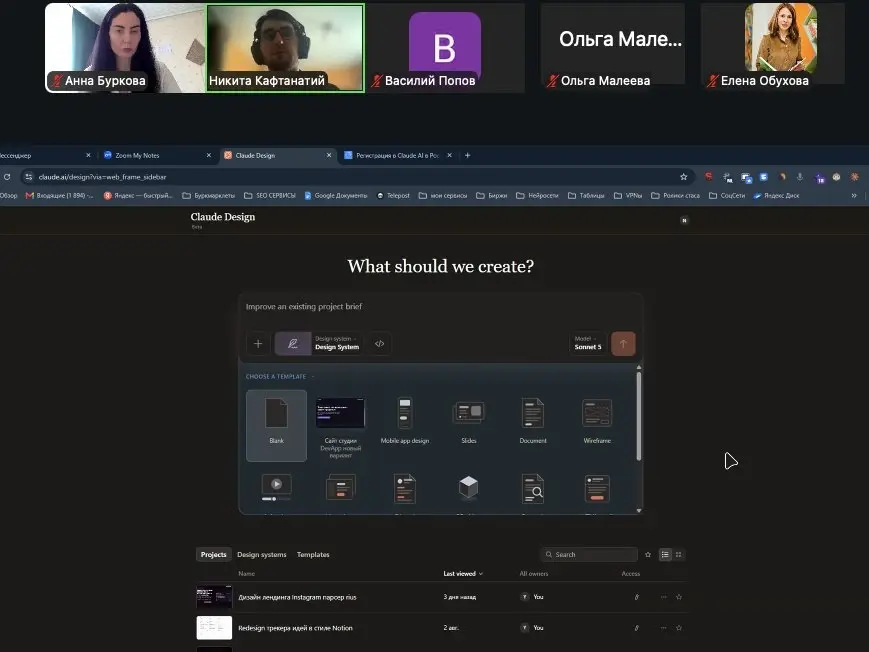This screenshot has height=652, width=869.
Task: Select Анна Буркова video tile
Action: point(126,48)
